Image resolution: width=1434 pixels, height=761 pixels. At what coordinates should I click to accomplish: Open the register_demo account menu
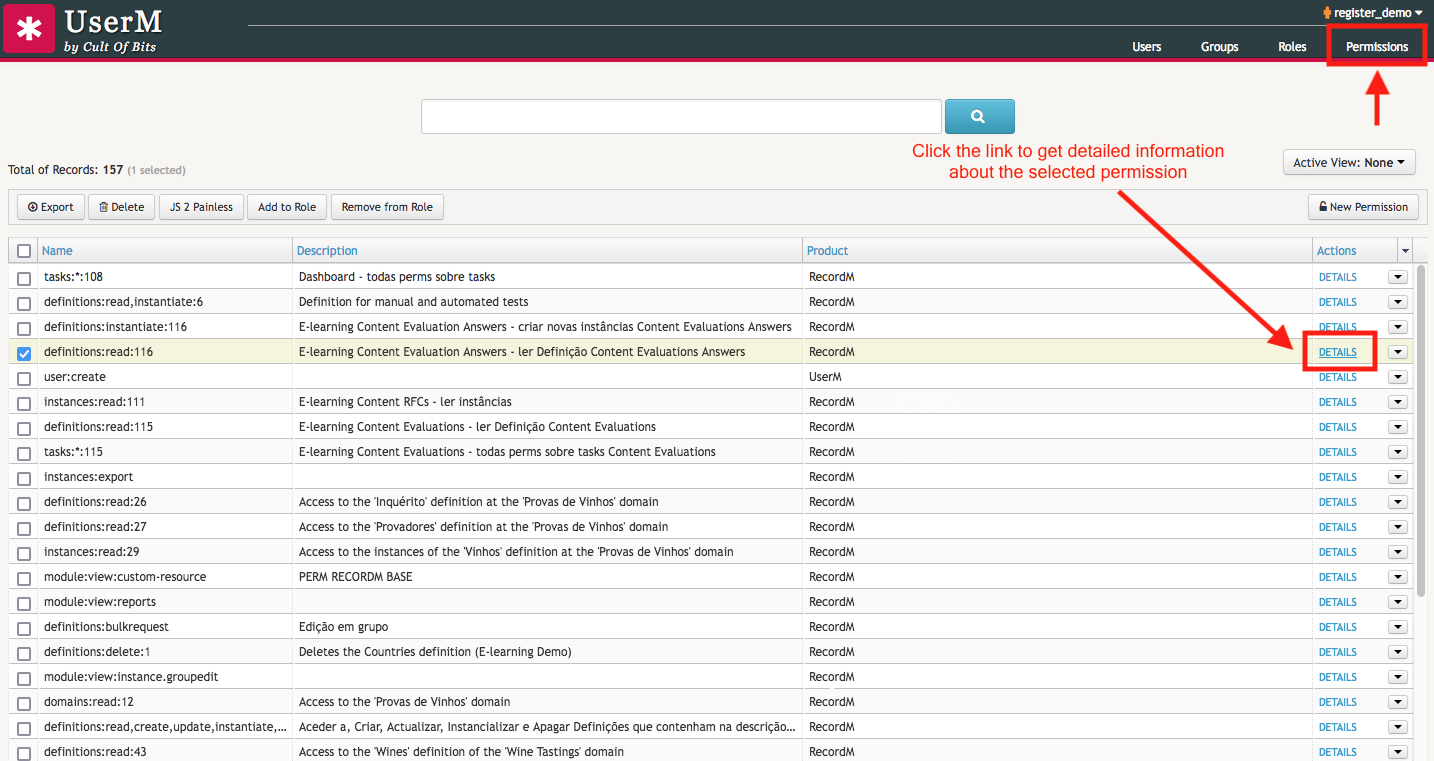tap(1373, 13)
